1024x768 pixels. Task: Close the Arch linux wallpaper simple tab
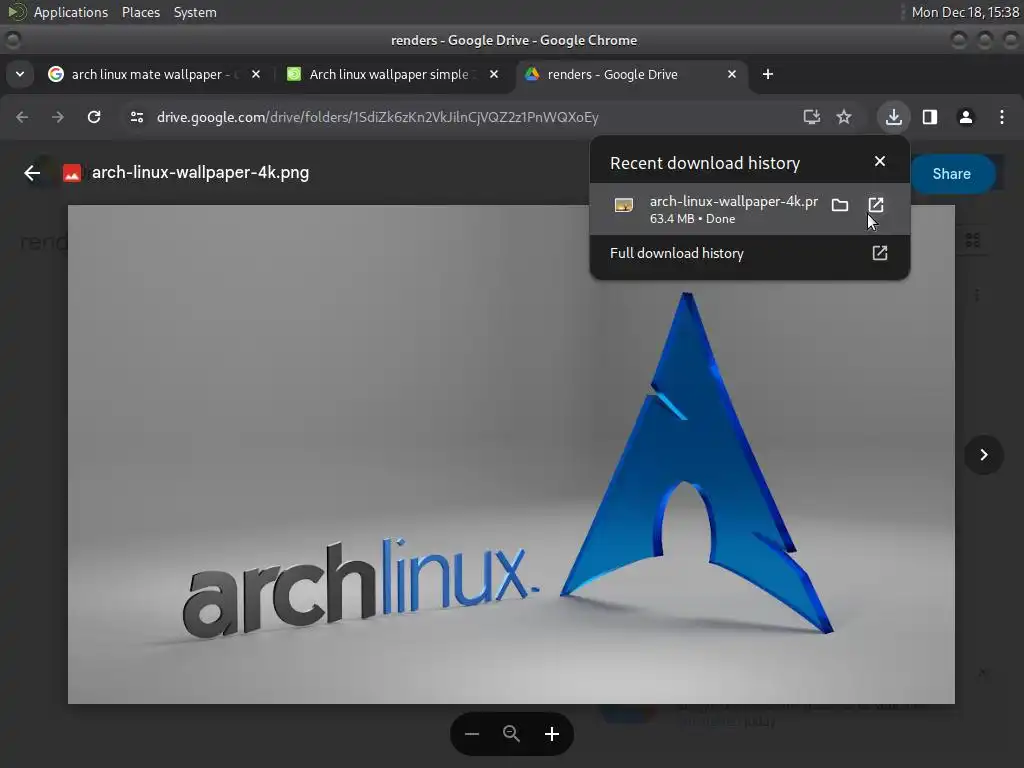(x=494, y=74)
